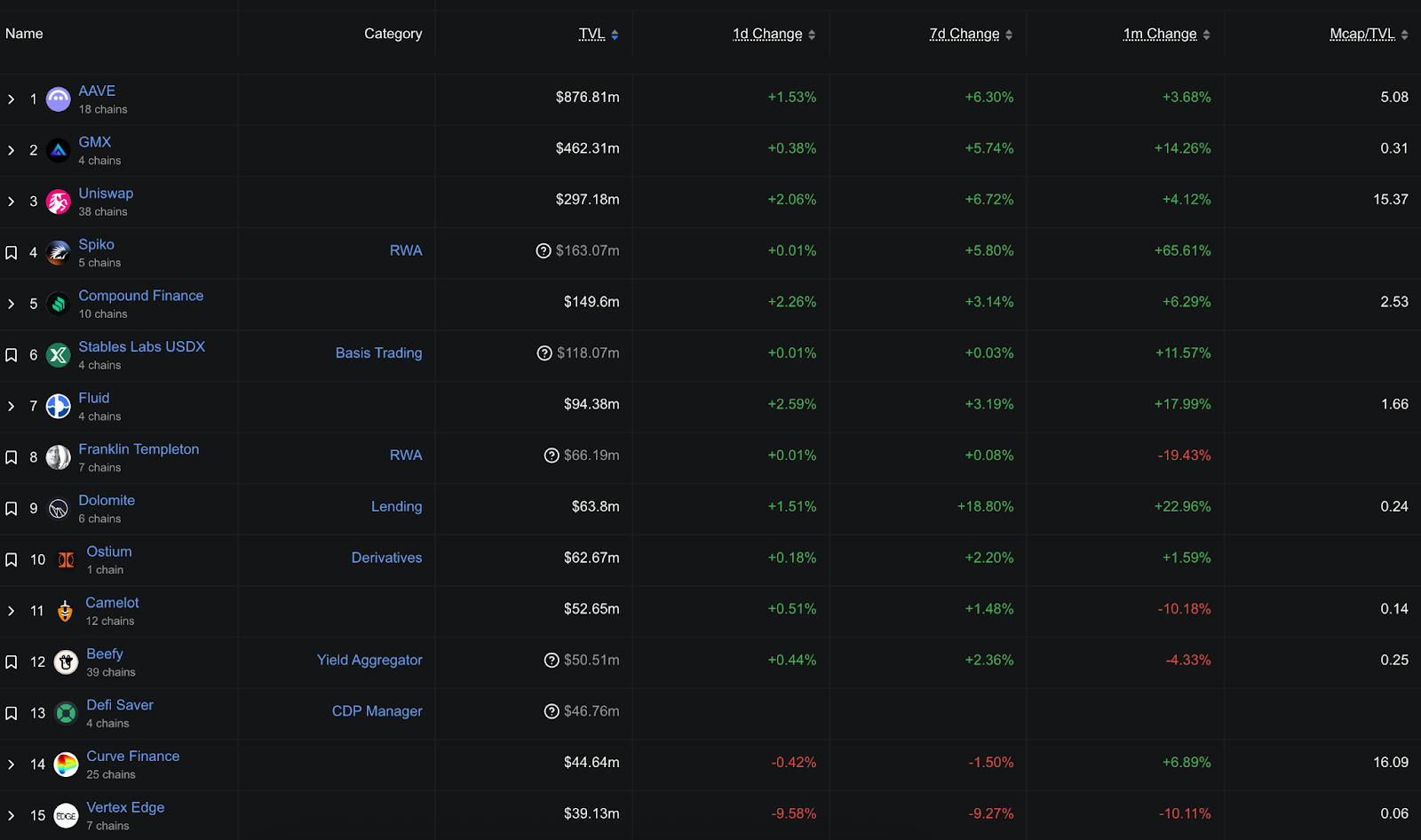The width and height of the screenshot is (1421, 840).
Task: Open the CDP Manager category link
Action: 377,711
